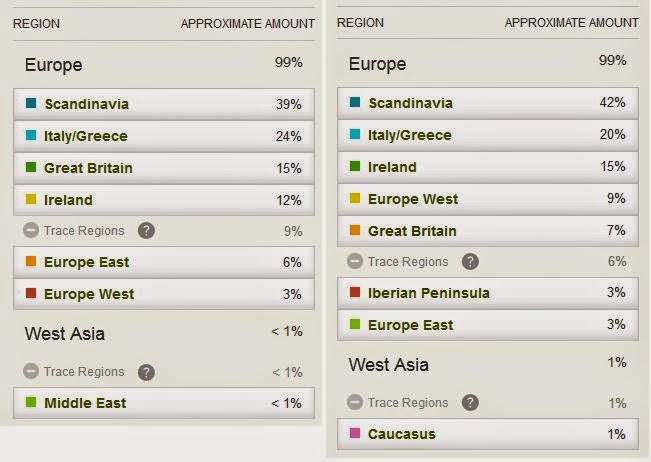The width and height of the screenshot is (651, 462).
Task: Select the Europe East 6% row
Action: tap(165, 262)
